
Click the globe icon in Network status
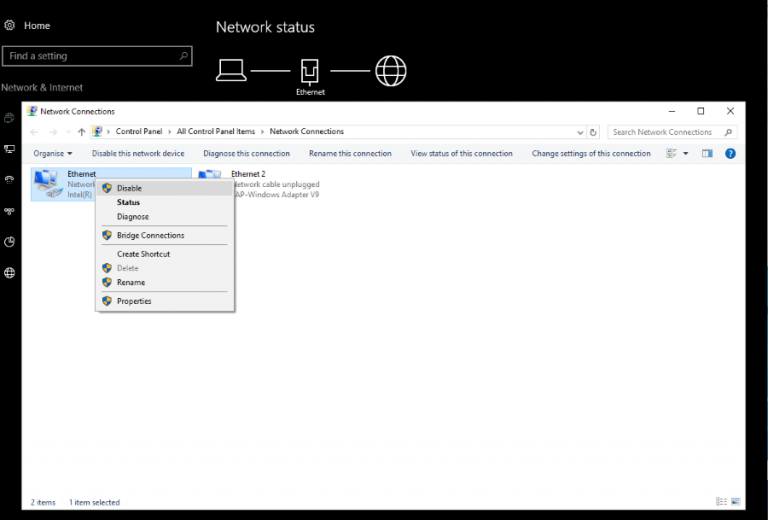coord(391,71)
